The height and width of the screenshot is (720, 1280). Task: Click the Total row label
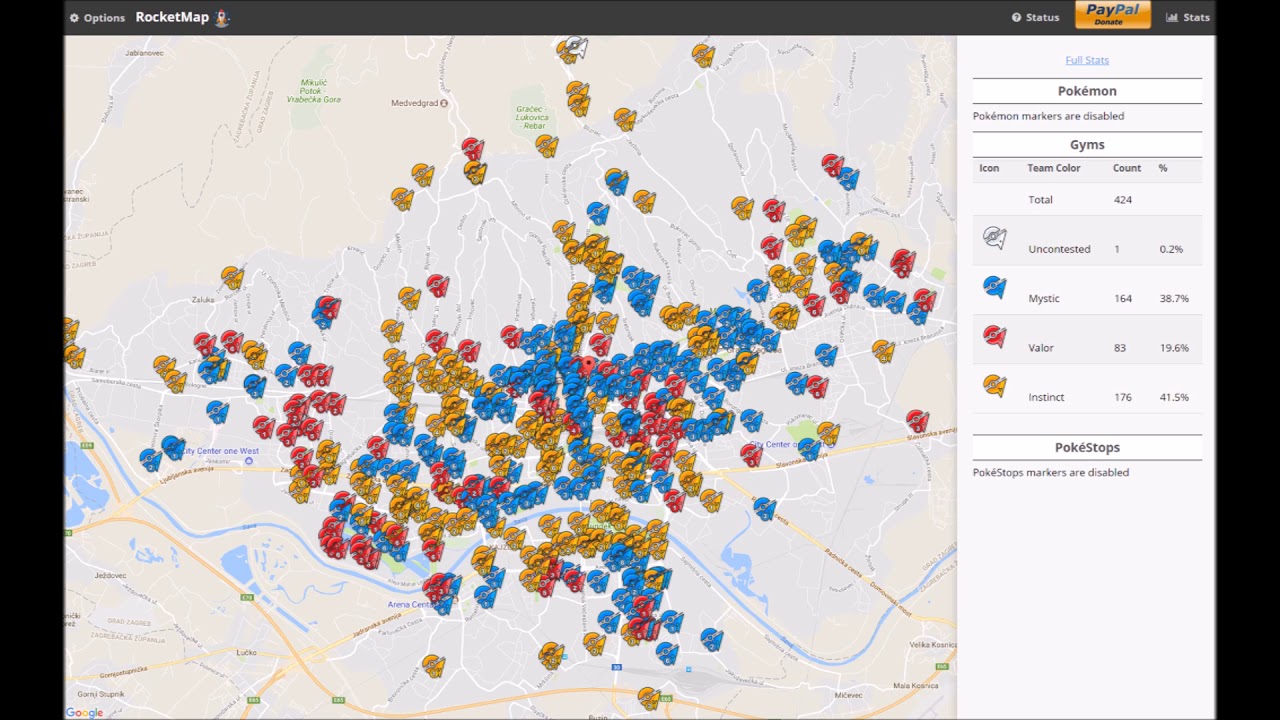pos(1040,200)
